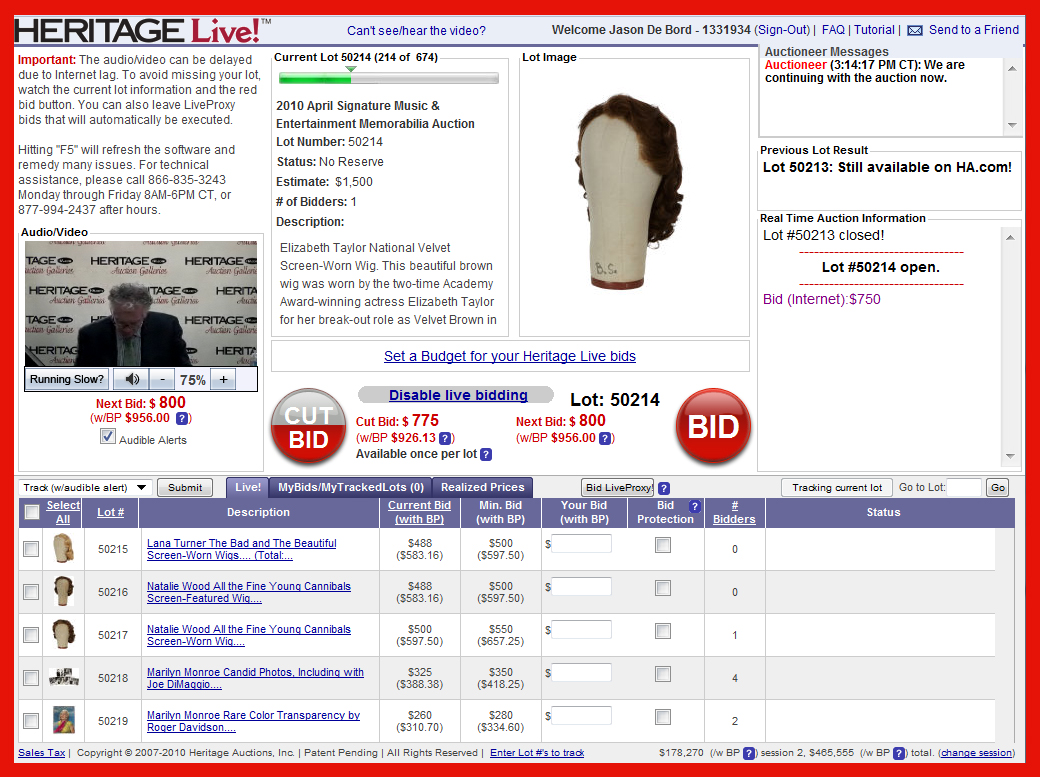The width and height of the screenshot is (1040, 777).
Task: Click Can't see/hear the video? link
Action: [x=416, y=31]
